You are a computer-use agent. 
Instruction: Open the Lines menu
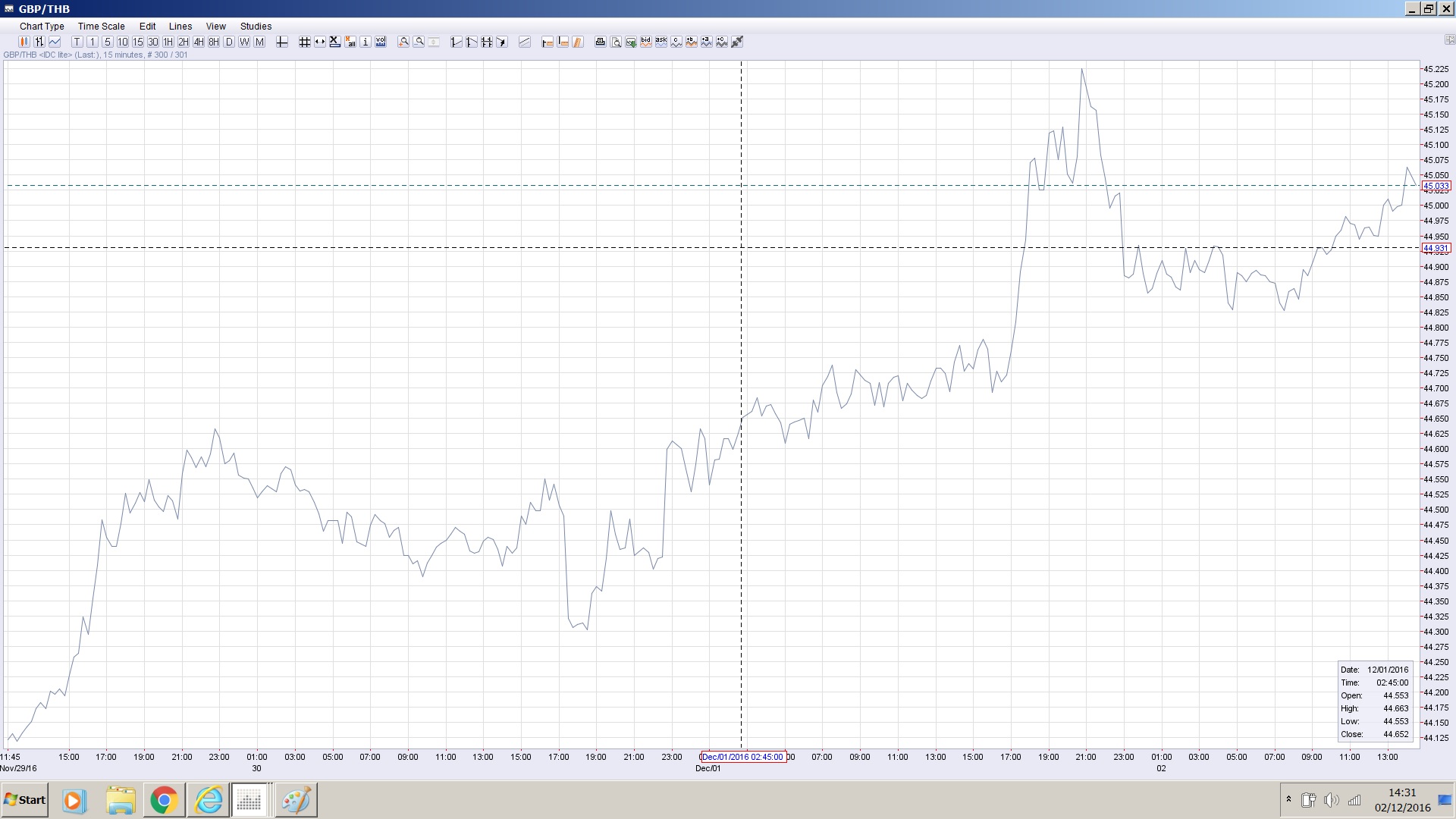point(180,26)
